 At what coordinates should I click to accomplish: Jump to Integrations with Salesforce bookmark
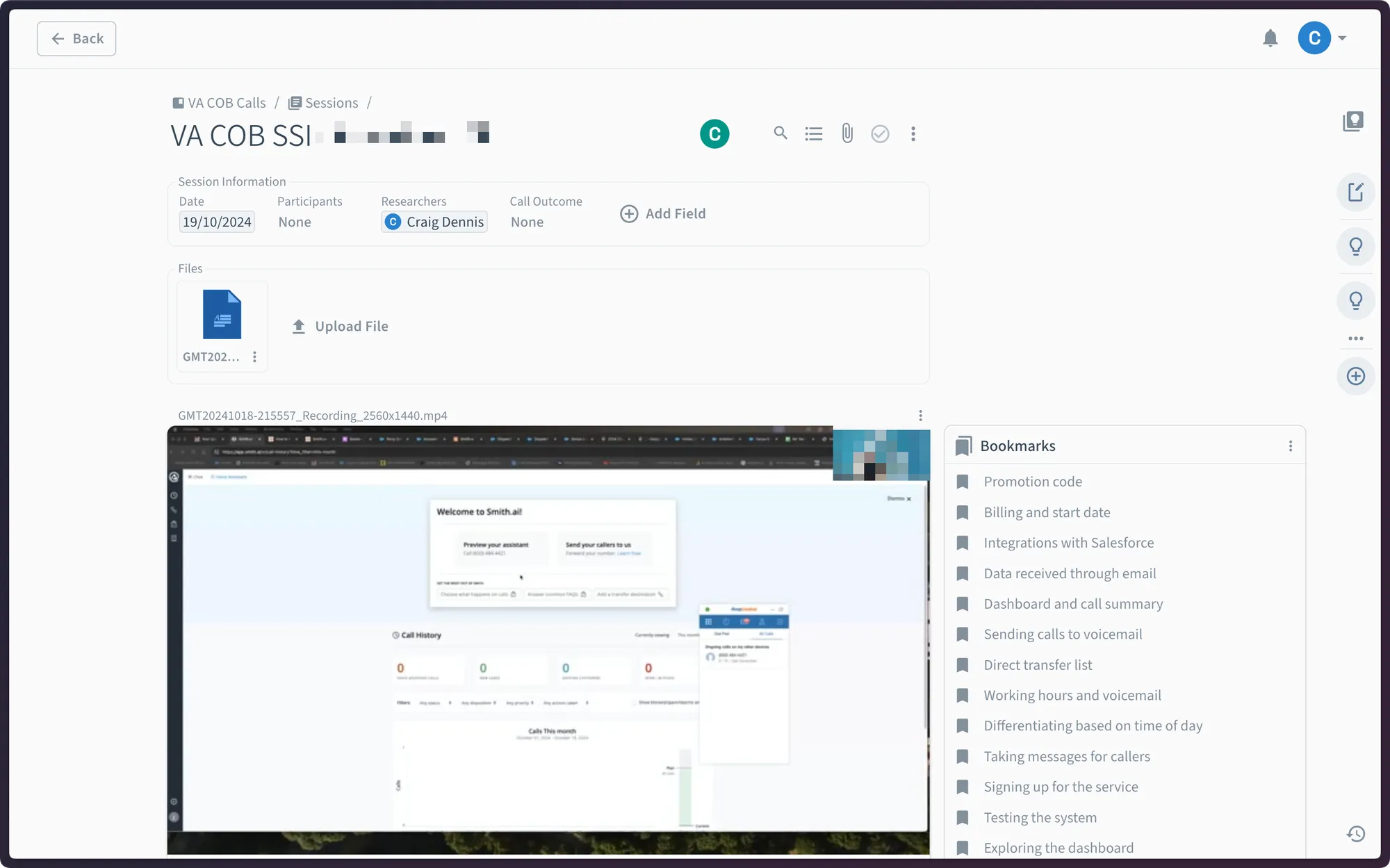[x=1068, y=543]
